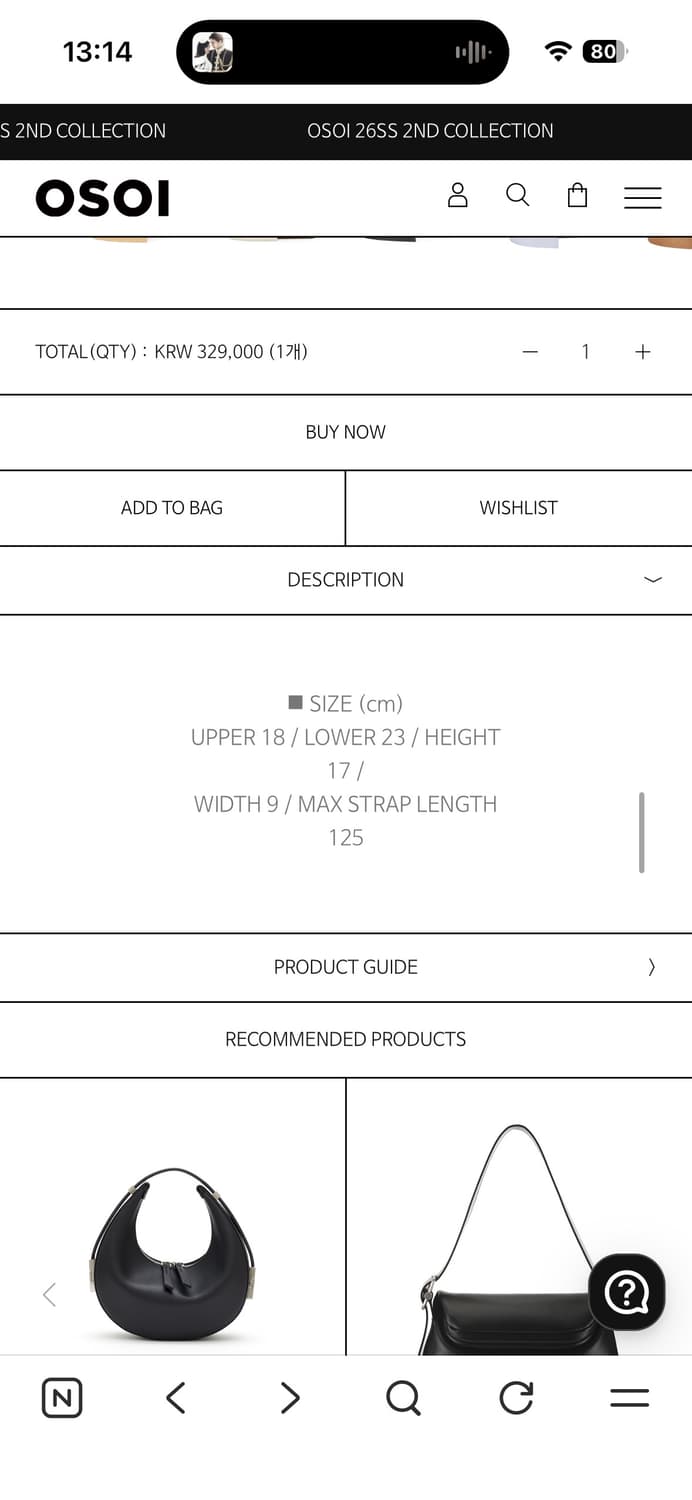Increase quantity with plus button
Viewport: 692px width, 1500px height.
(642, 352)
